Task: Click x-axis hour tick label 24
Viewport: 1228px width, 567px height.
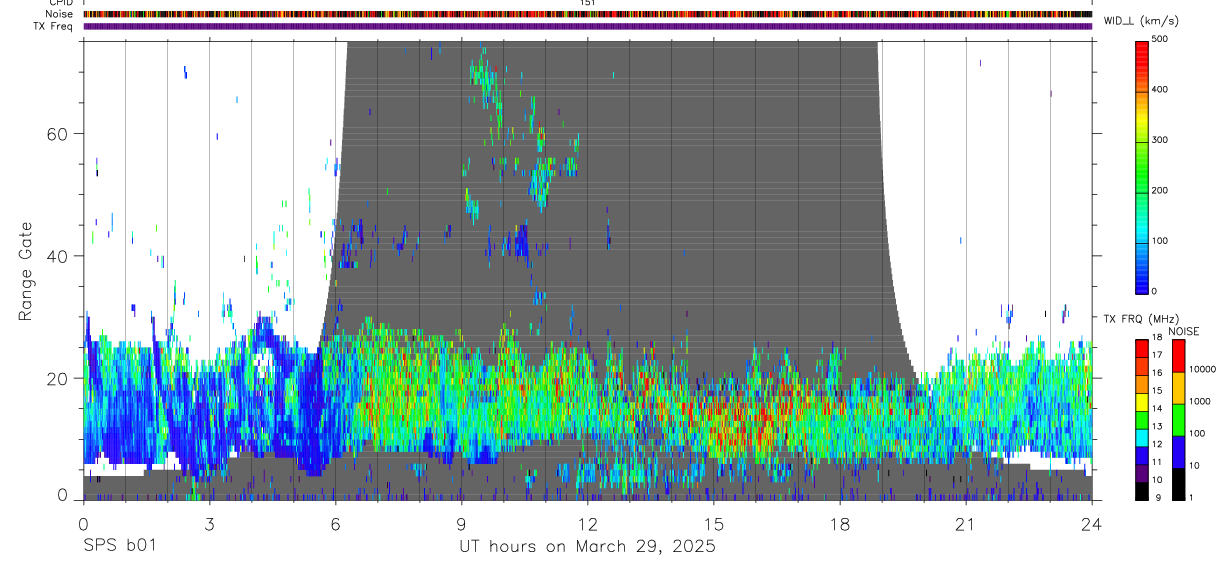Action: [1092, 523]
